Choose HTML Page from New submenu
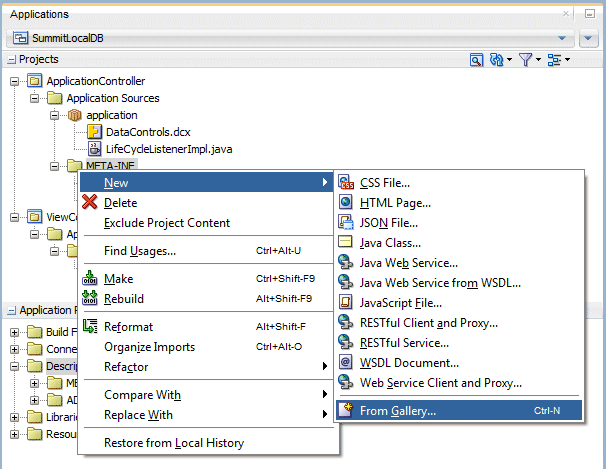This screenshot has height=469, width=606. [459, 202]
